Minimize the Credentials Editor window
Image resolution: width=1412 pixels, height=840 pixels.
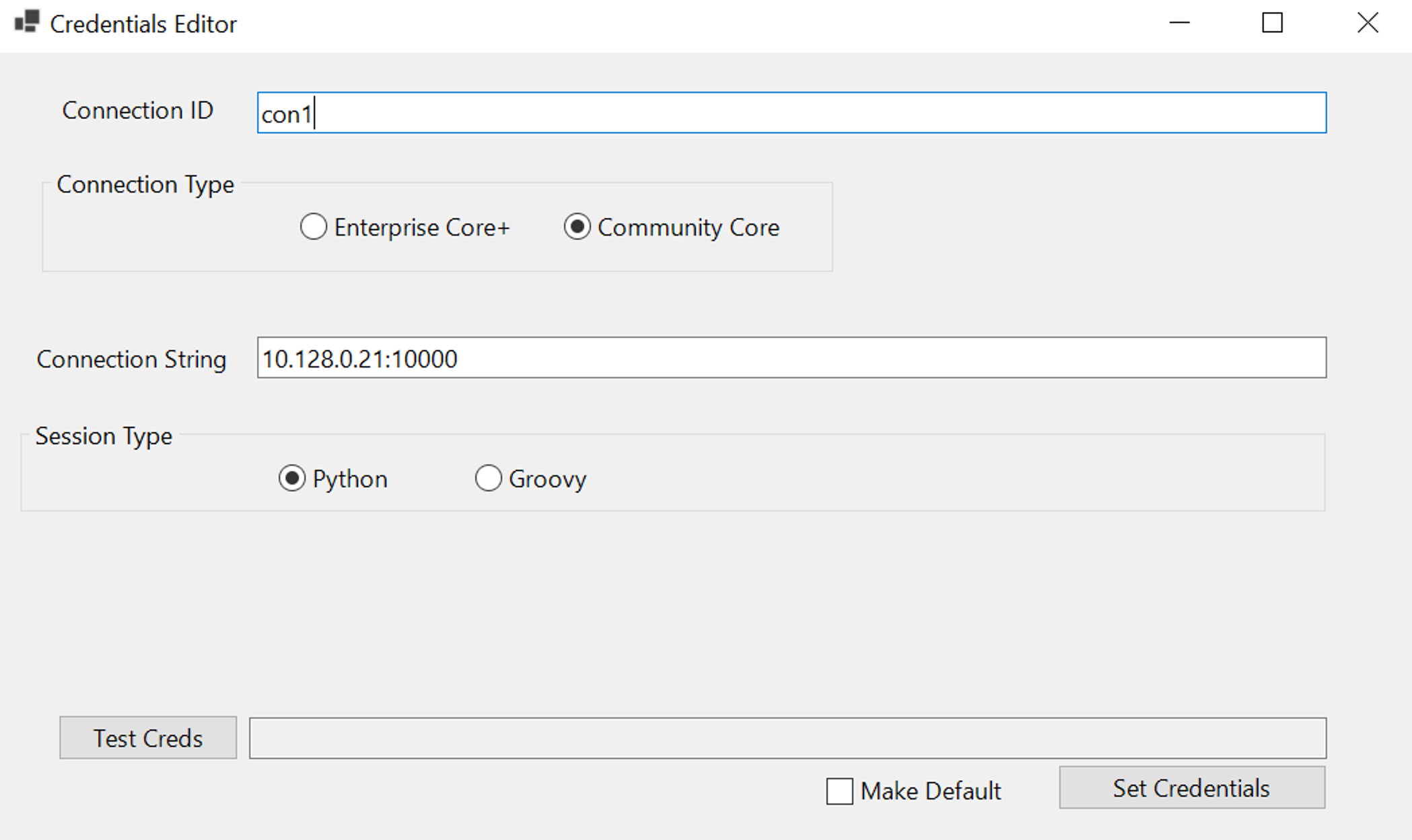(1179, 23)
